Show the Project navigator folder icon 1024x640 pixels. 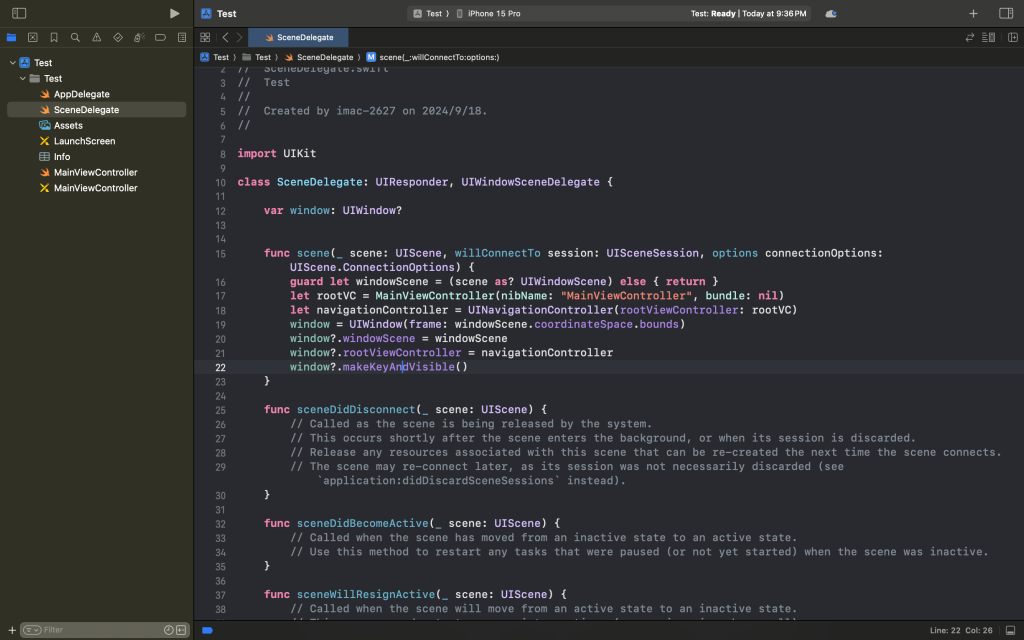(x=11, y=37)
